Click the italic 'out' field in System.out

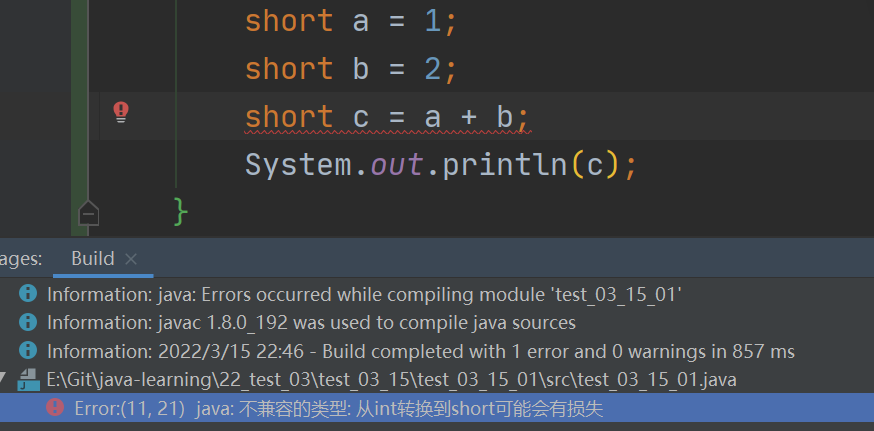(396, 164)
